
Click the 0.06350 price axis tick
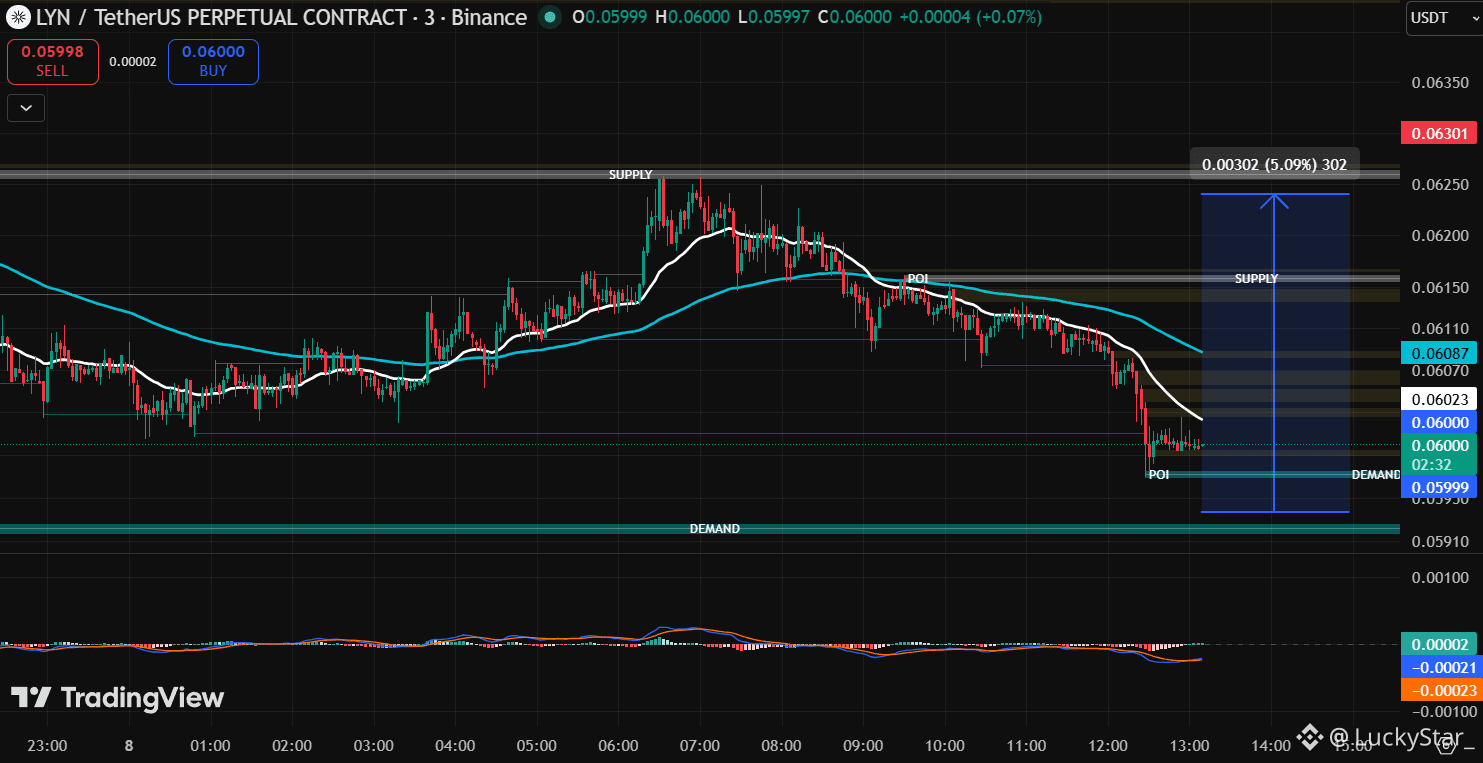pyautogui.click(x=1441, y=83)
